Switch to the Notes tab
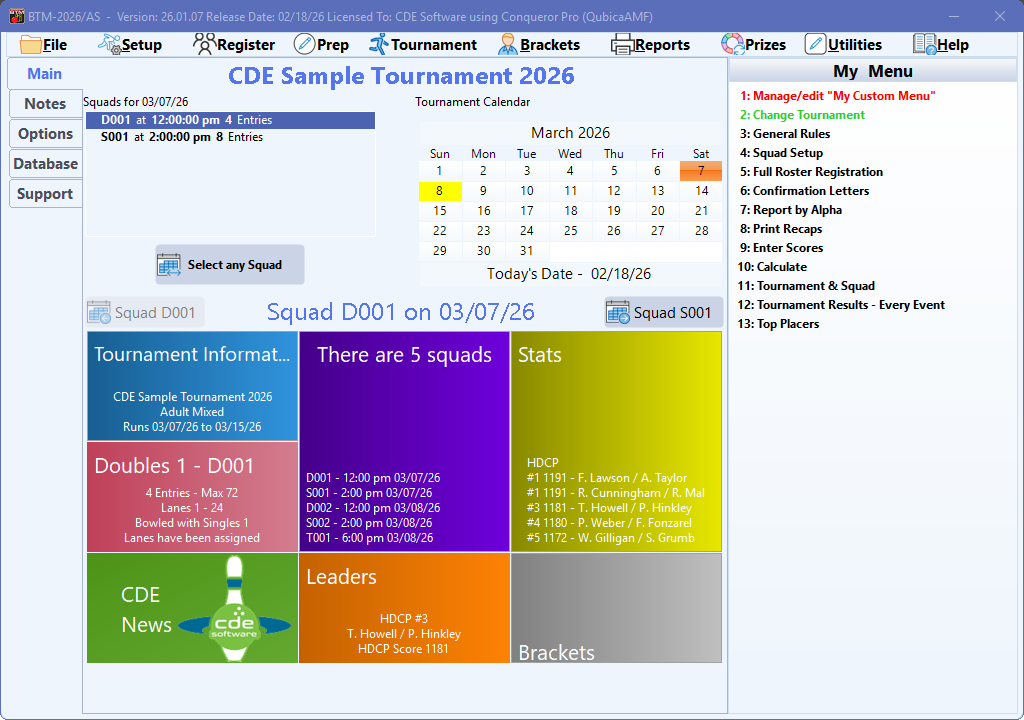Screen dimensions: 1024x720 45,104
